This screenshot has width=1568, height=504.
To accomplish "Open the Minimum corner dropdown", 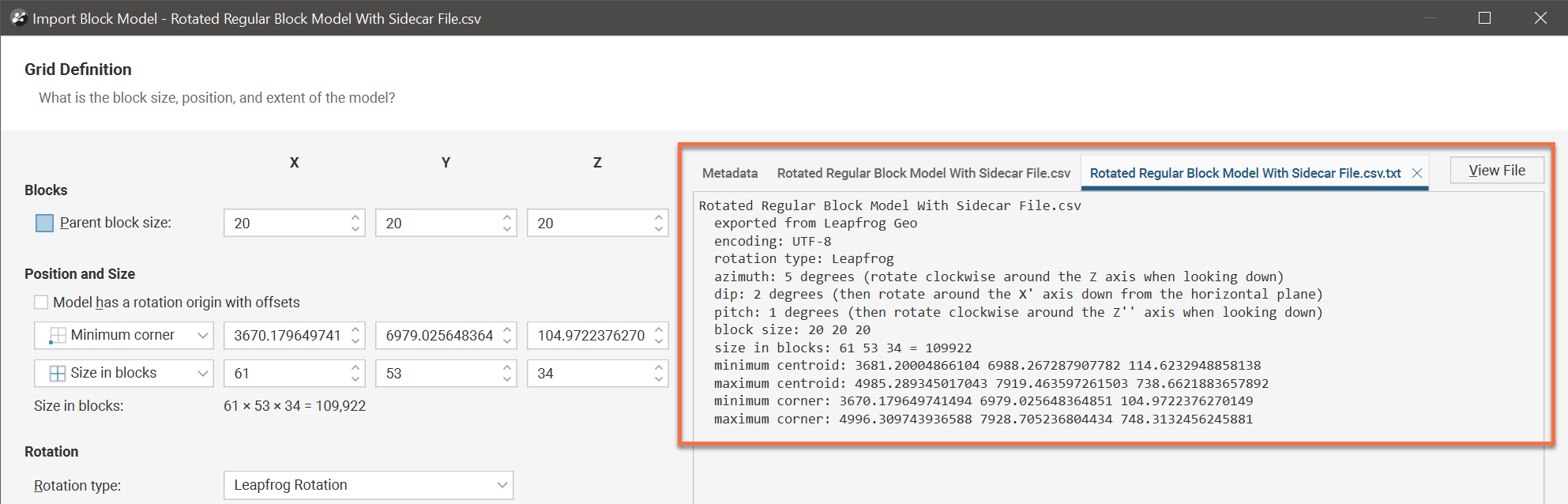I will (202, 336).
